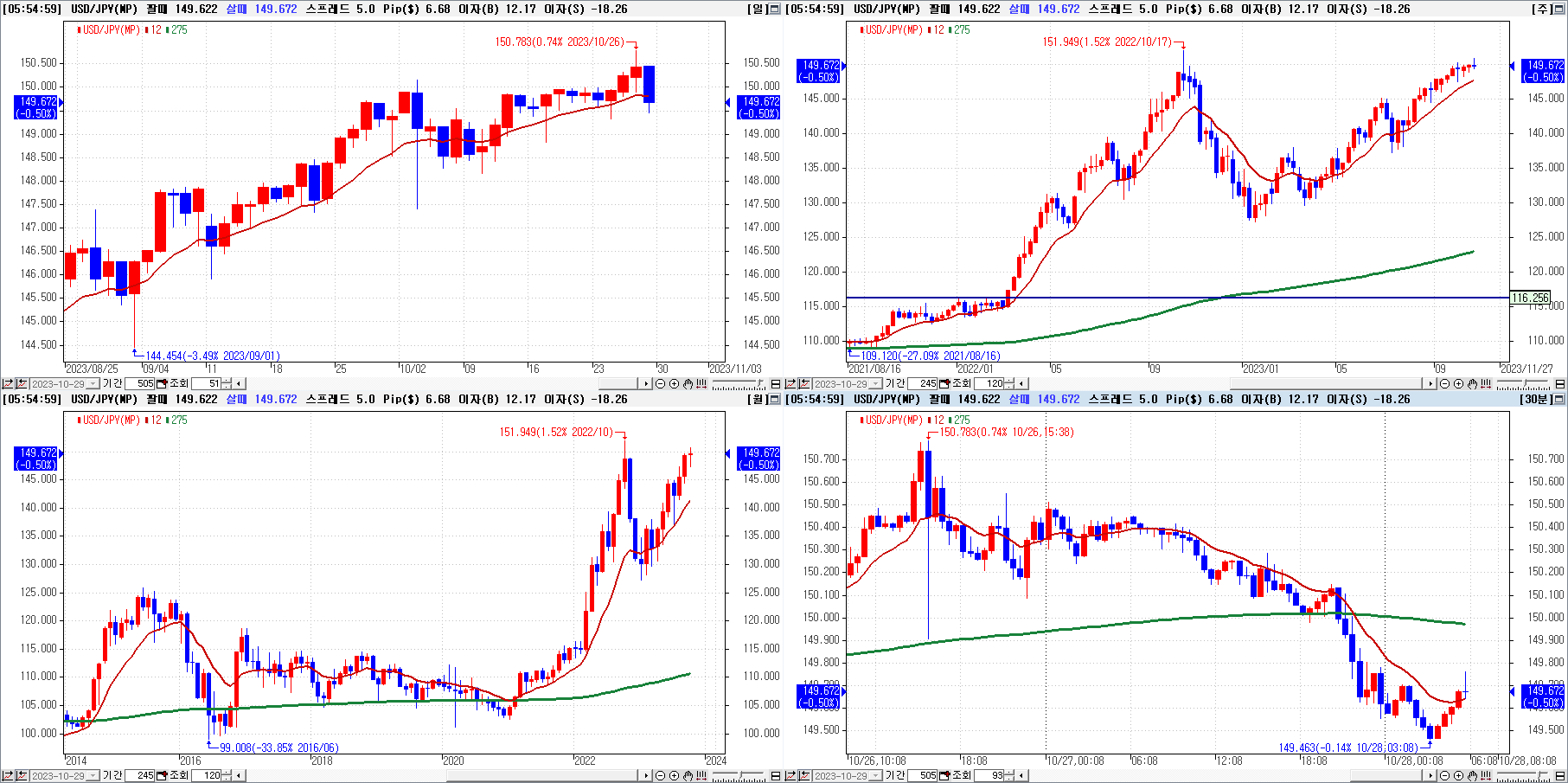Image resolution: width=1568 pixels, height=783 pixels.
Task: Click the scroll-right arrow on the weekly chart toolbar
Action: (1430, 383)
